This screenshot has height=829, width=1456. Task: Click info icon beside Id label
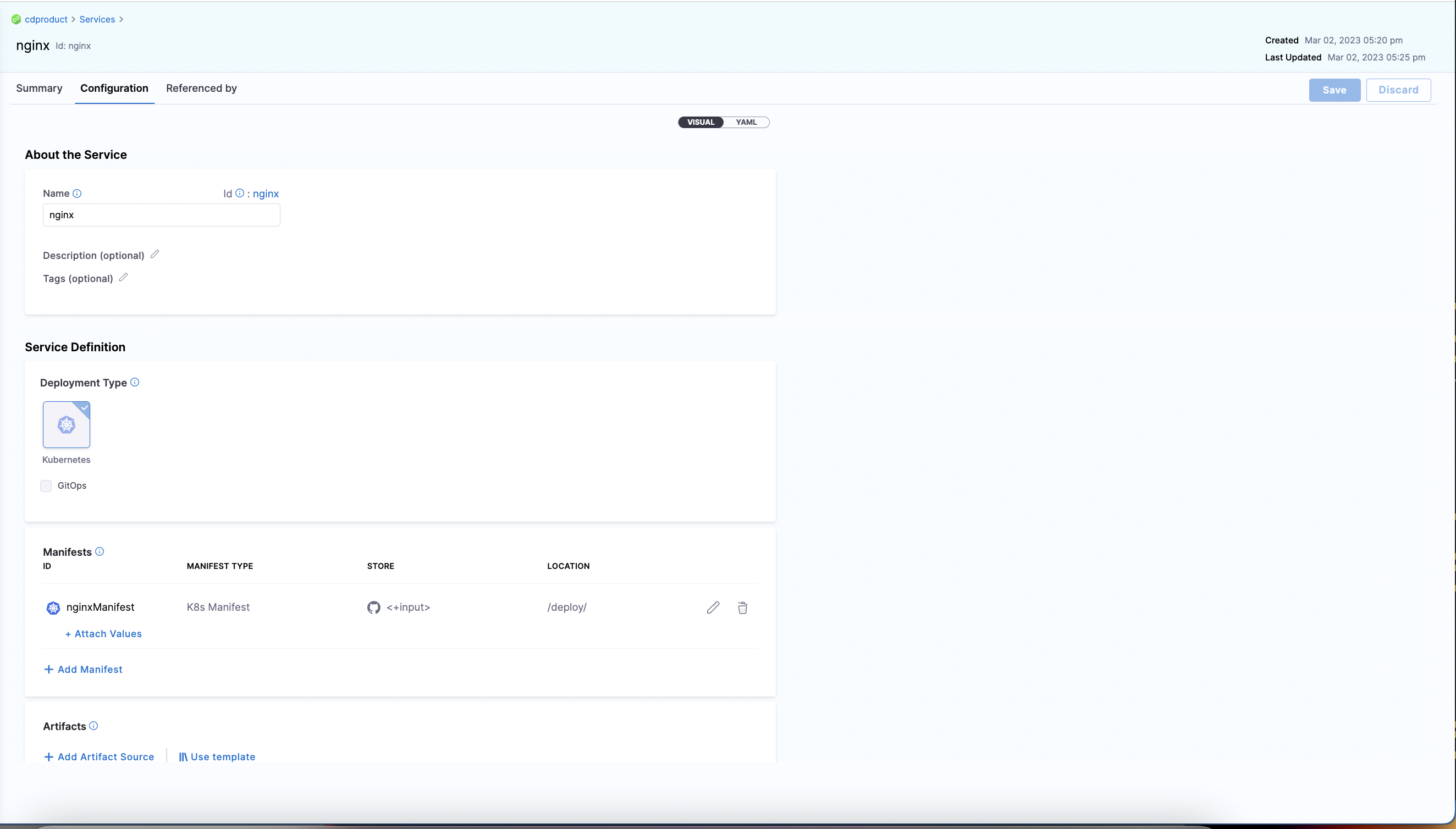pos(240,193)
